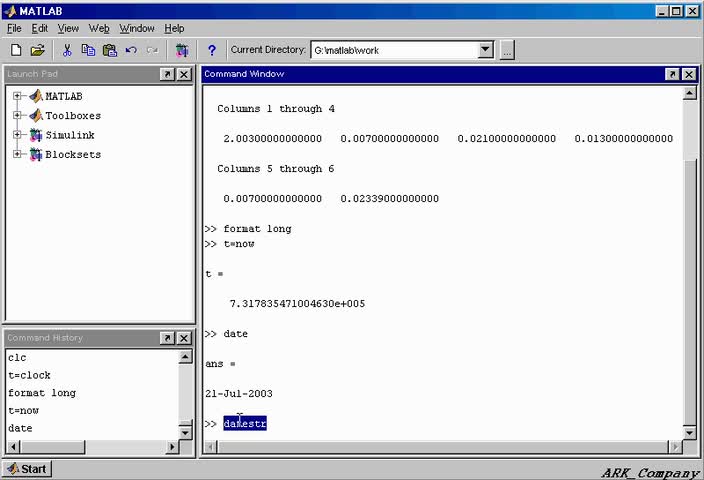The height and width of the screenshot is (480, 704).
Task: Click the Blocksets icon in Launch Pad
Action: click(36, 154)
